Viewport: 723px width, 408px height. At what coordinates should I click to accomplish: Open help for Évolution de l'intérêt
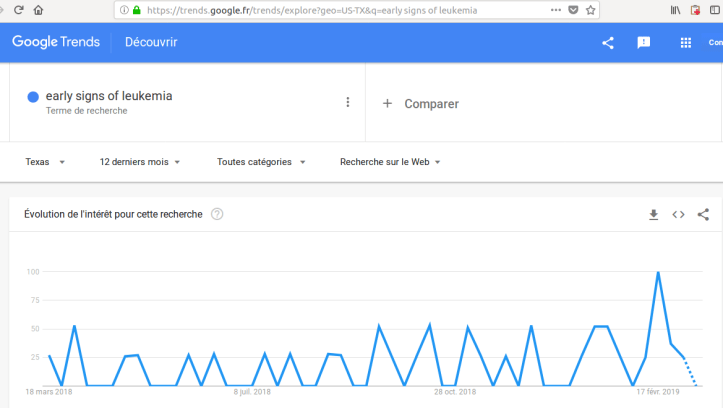(217, 214)
